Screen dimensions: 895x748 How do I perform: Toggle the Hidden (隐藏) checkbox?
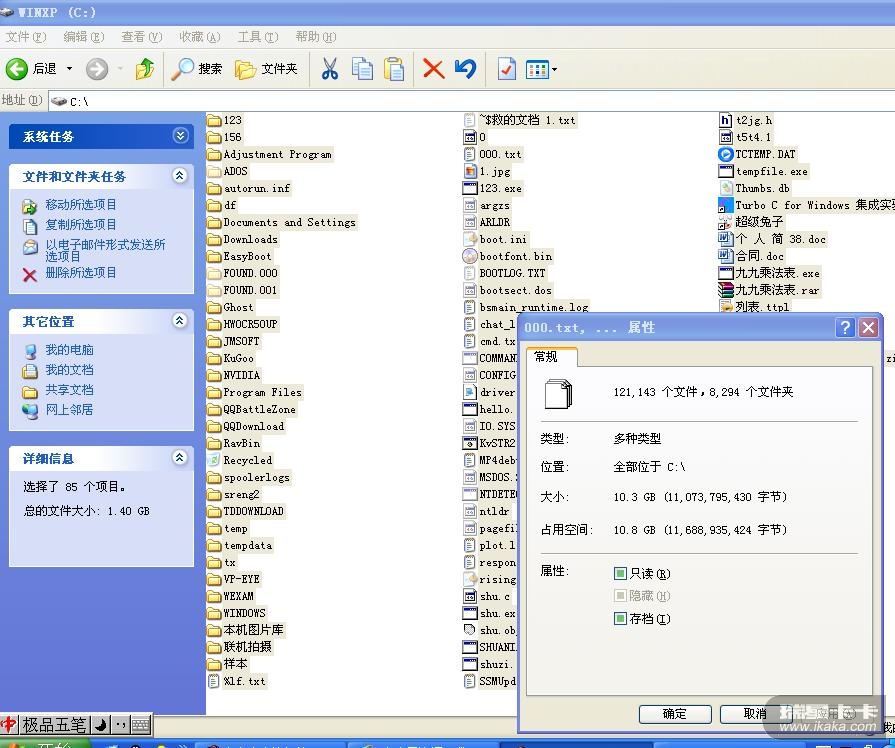[621, 596]
